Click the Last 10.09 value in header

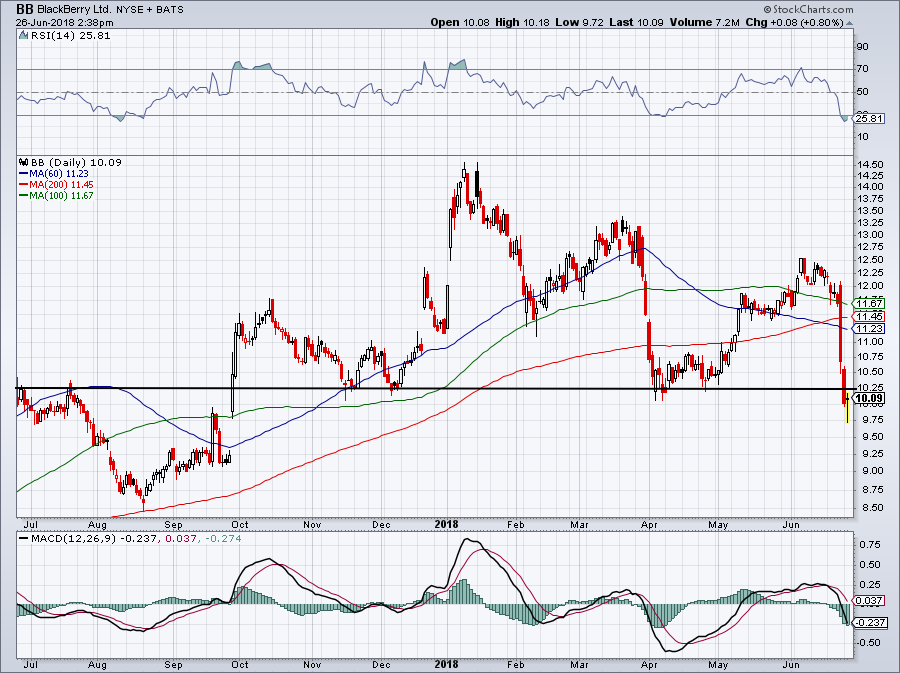click(636, 22)
